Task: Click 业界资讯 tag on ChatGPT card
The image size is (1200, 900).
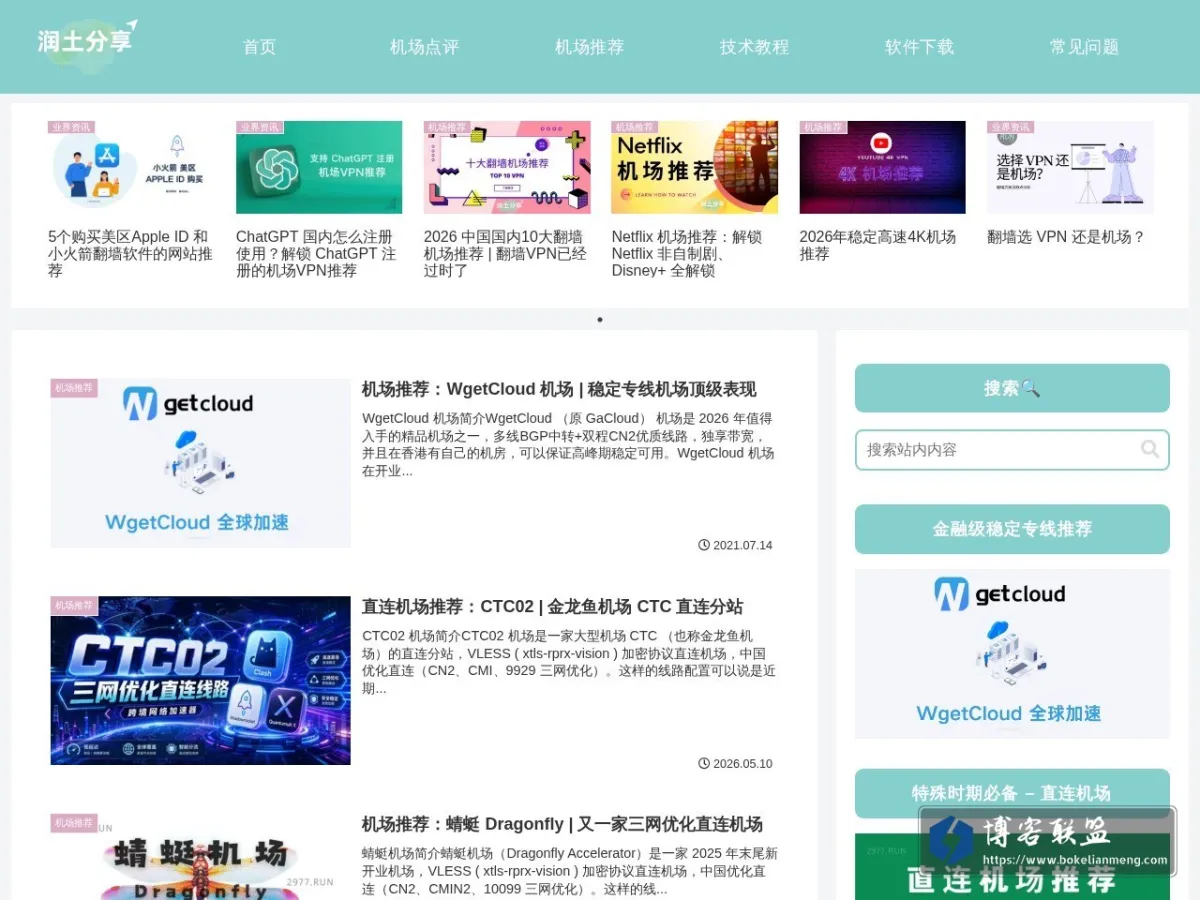Action: coord(259,127)
